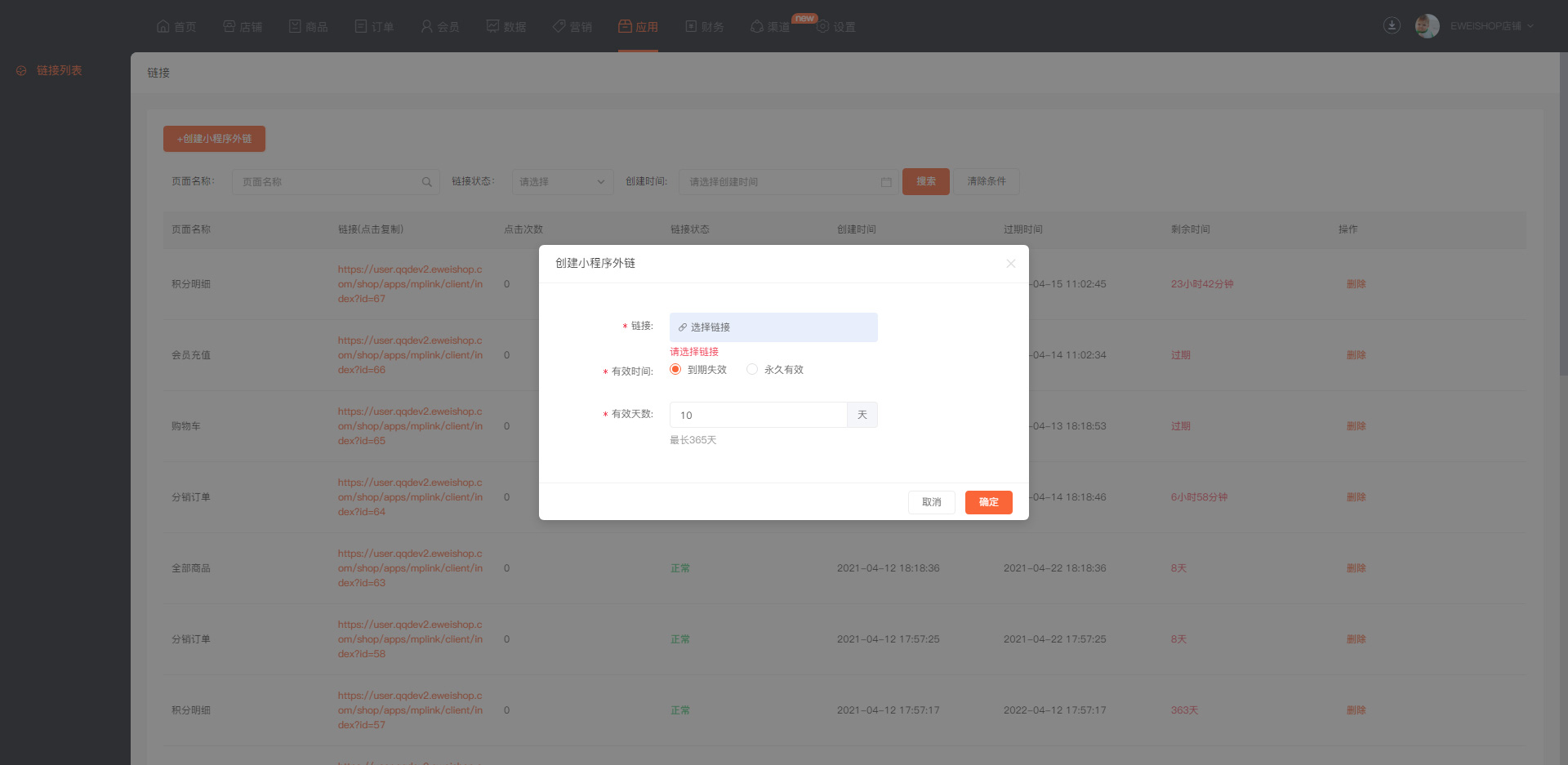Click the 链接列表 sidebar icon
Screen dimensions: 1568x765
[x=21, y=71]
